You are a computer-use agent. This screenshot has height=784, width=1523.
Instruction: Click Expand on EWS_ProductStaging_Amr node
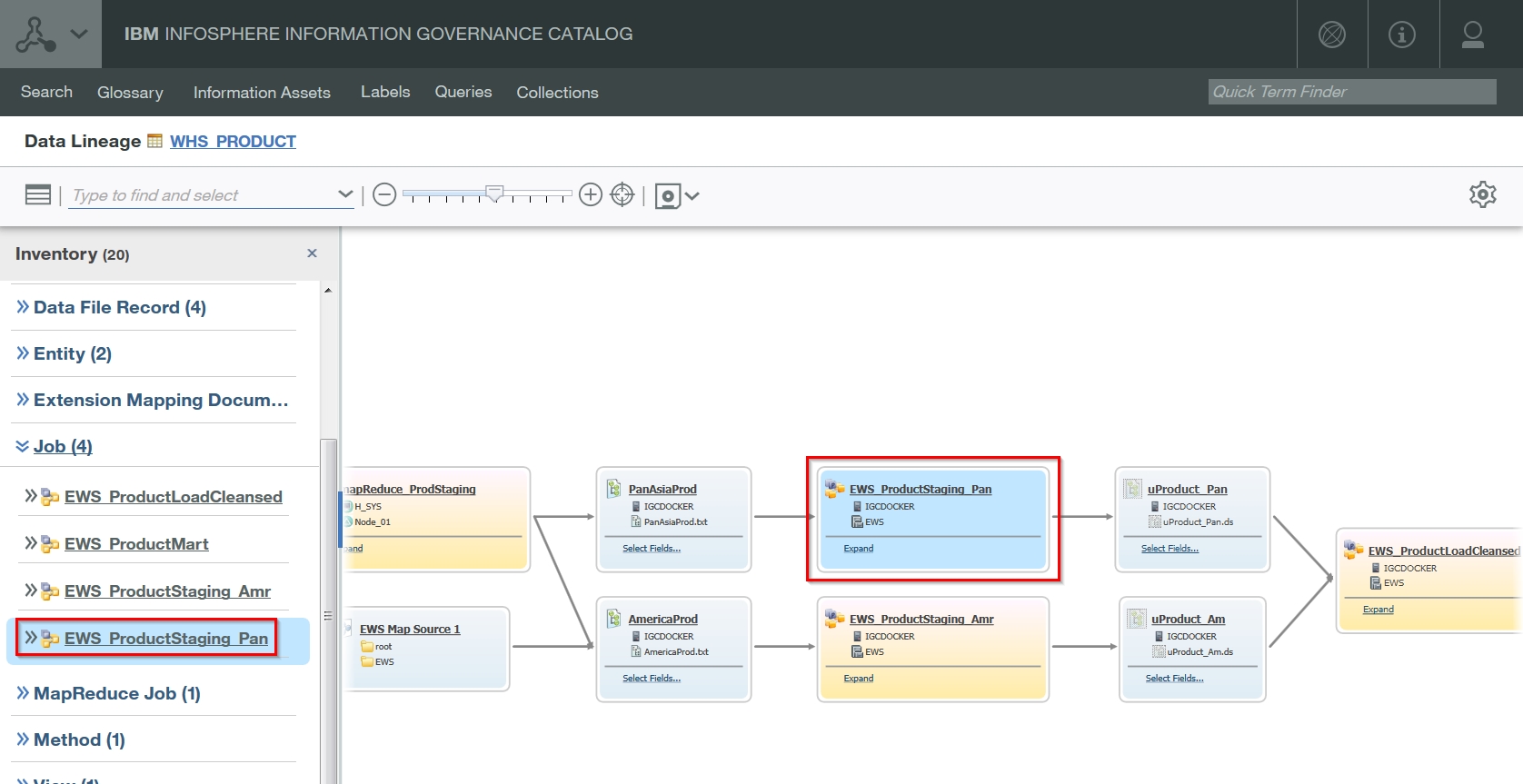[x=859, y=679]
